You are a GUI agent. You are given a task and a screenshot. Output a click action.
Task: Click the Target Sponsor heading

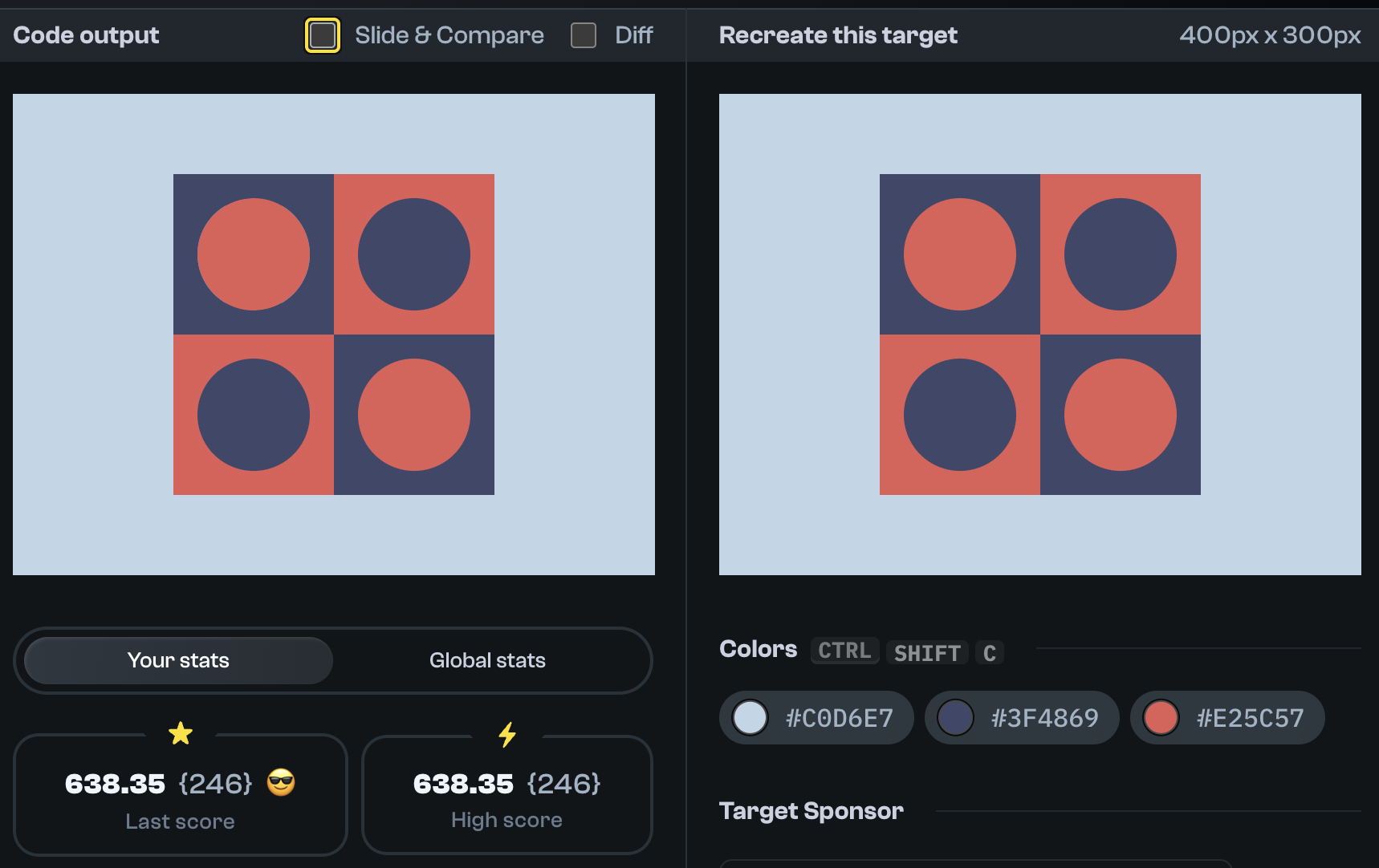[812, 811]
